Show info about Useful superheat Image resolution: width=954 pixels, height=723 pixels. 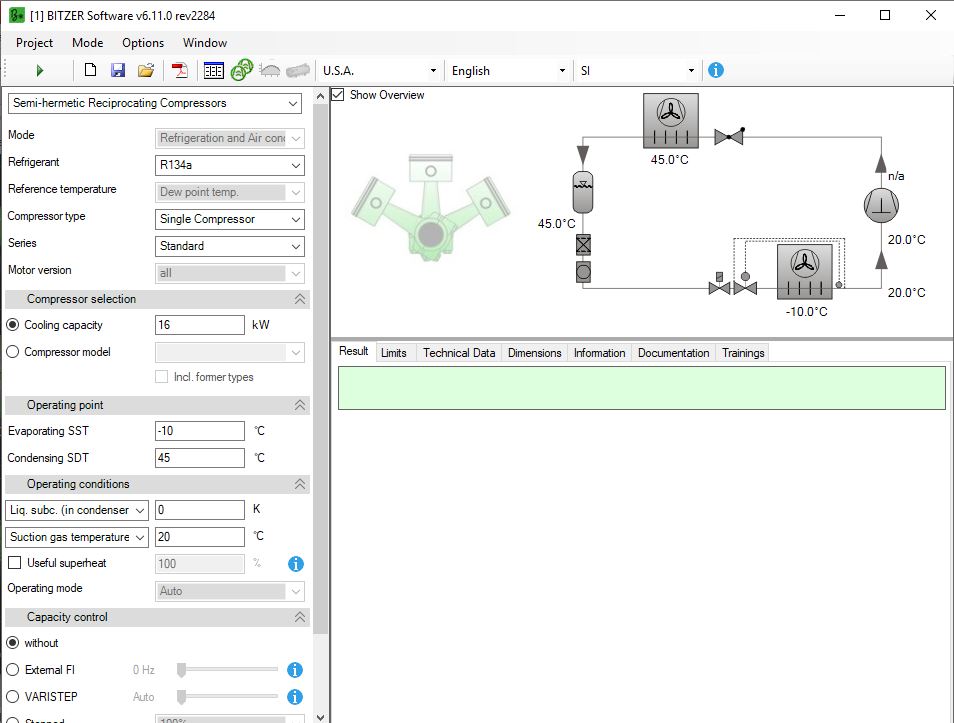(x=296, y=564)
